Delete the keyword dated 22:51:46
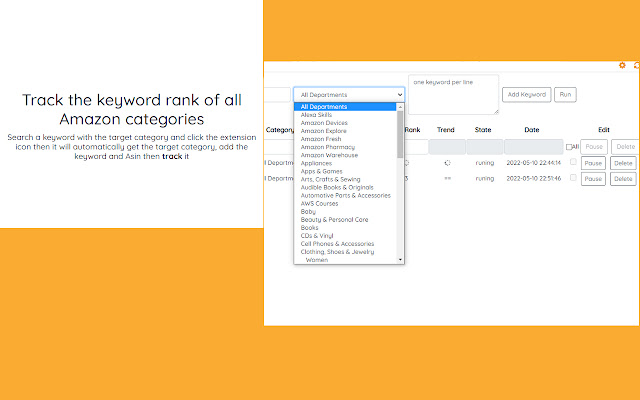The width and height of the screenshot is (640, 400). [x=623, y=179]
